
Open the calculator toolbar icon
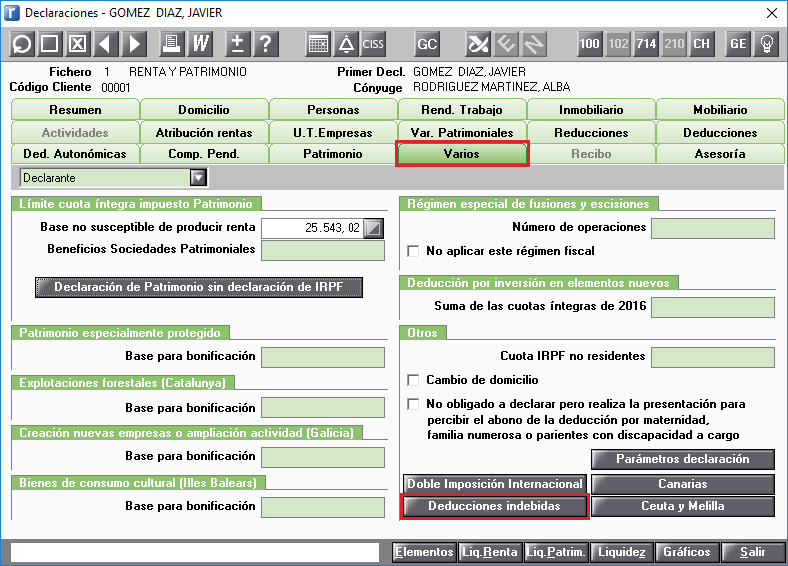coord(318,44)
